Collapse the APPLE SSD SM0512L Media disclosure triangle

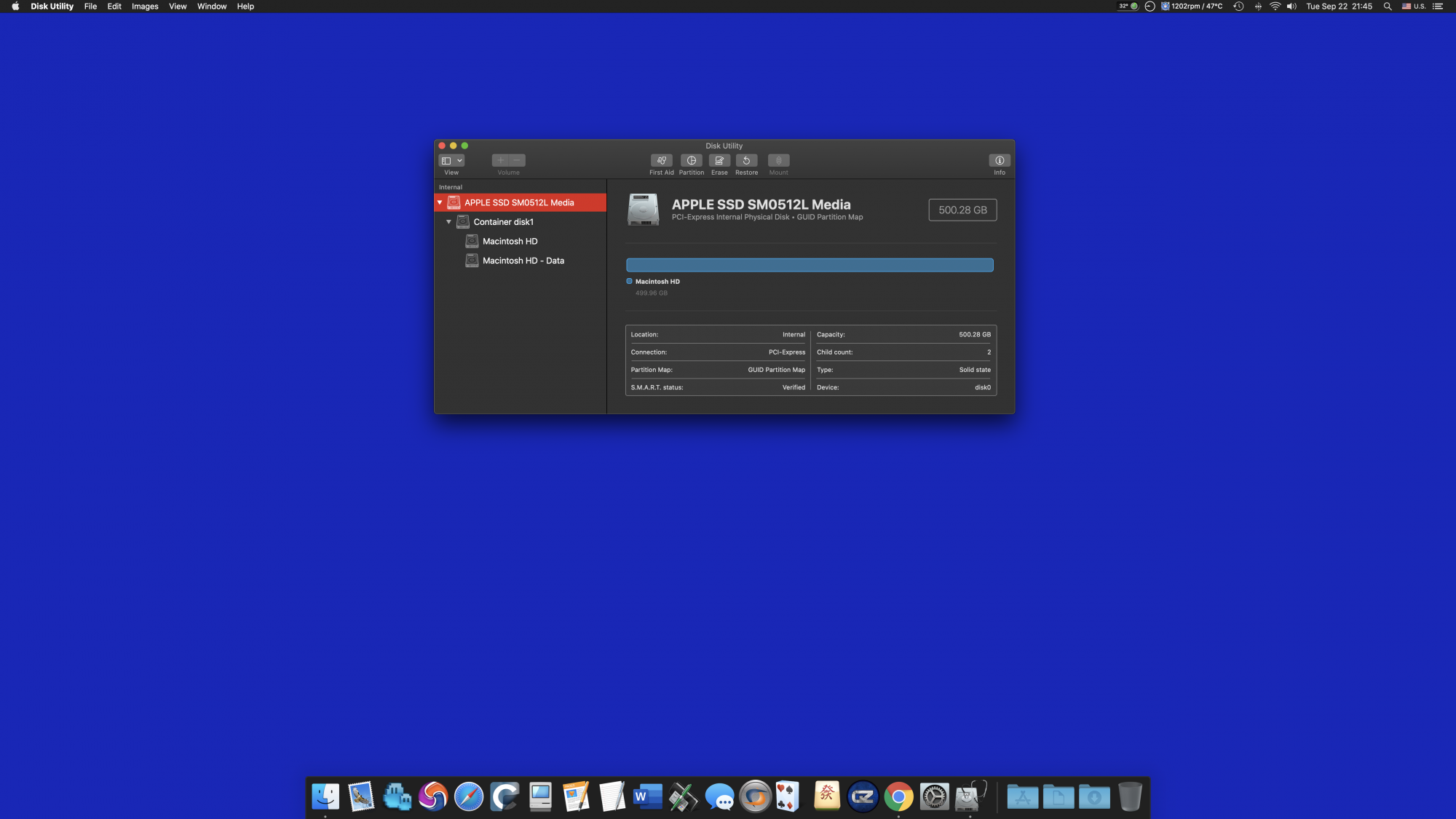click(x=440, y=202)
